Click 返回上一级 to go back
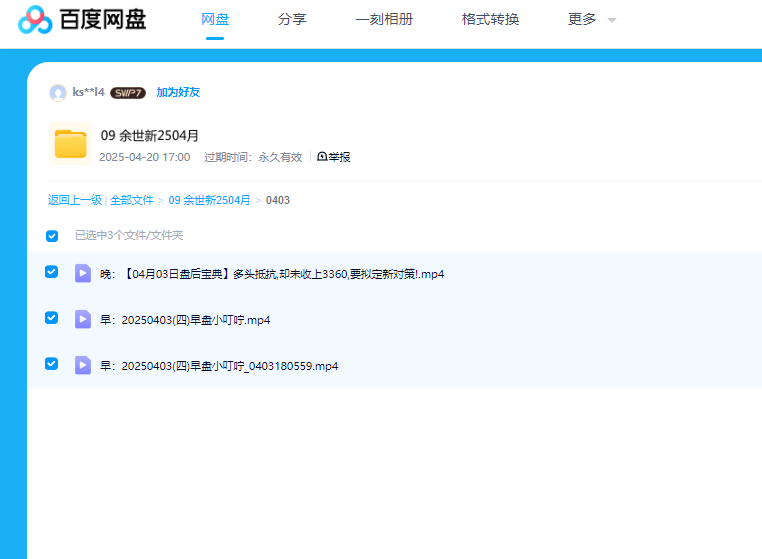Screen dimensions: 762x559 click(x=75, y=200)
